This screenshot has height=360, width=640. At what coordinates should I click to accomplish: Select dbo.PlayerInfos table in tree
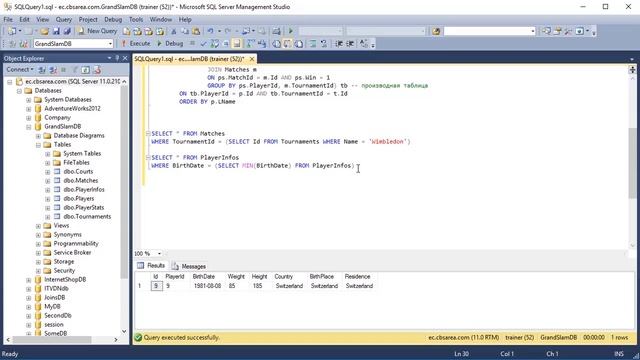pyautogui.click(x=84, y=189)
